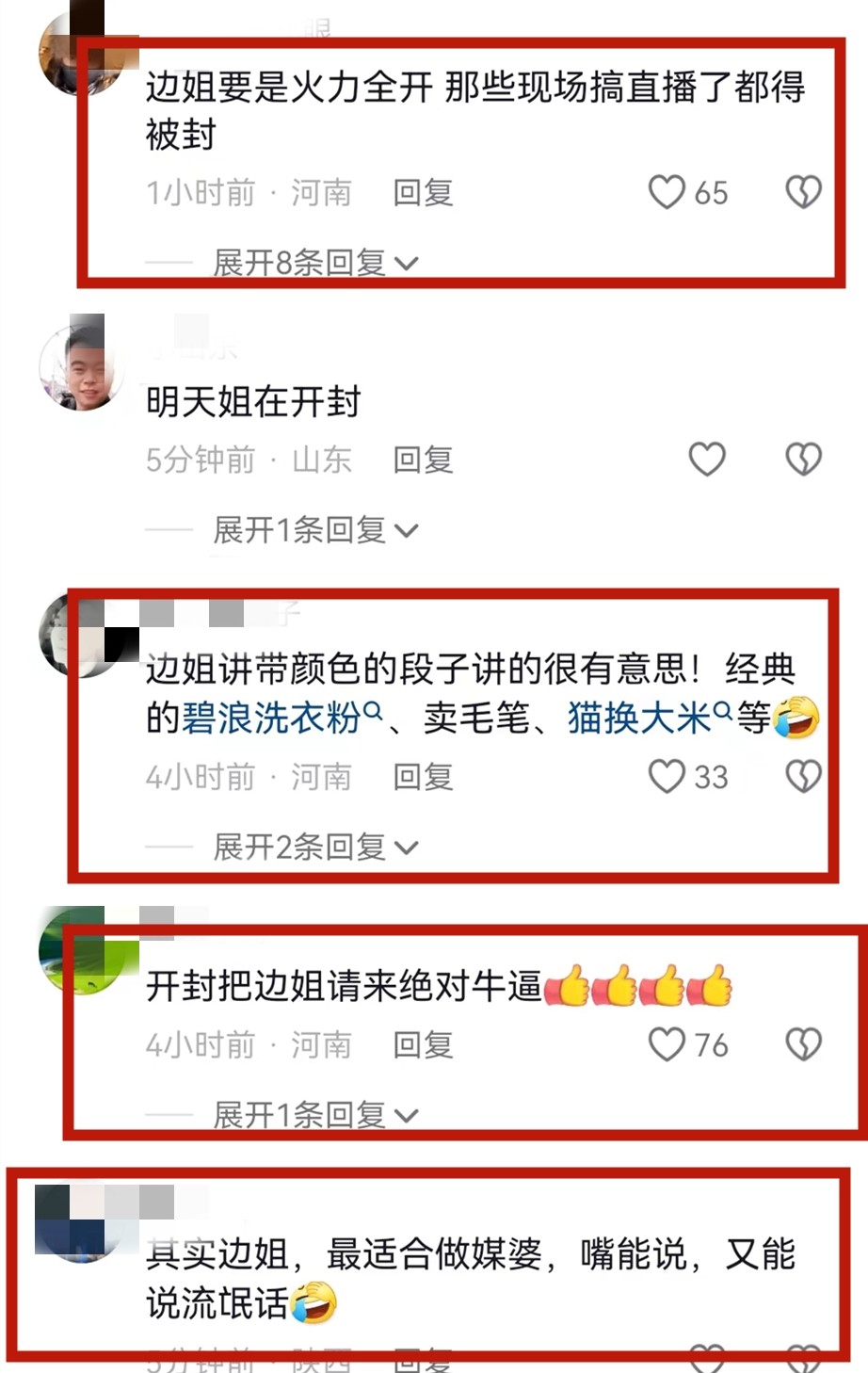
Task: Dislike the 碧浪洗衣粉 comment with broken heart
Action: (x=803, y=777)
